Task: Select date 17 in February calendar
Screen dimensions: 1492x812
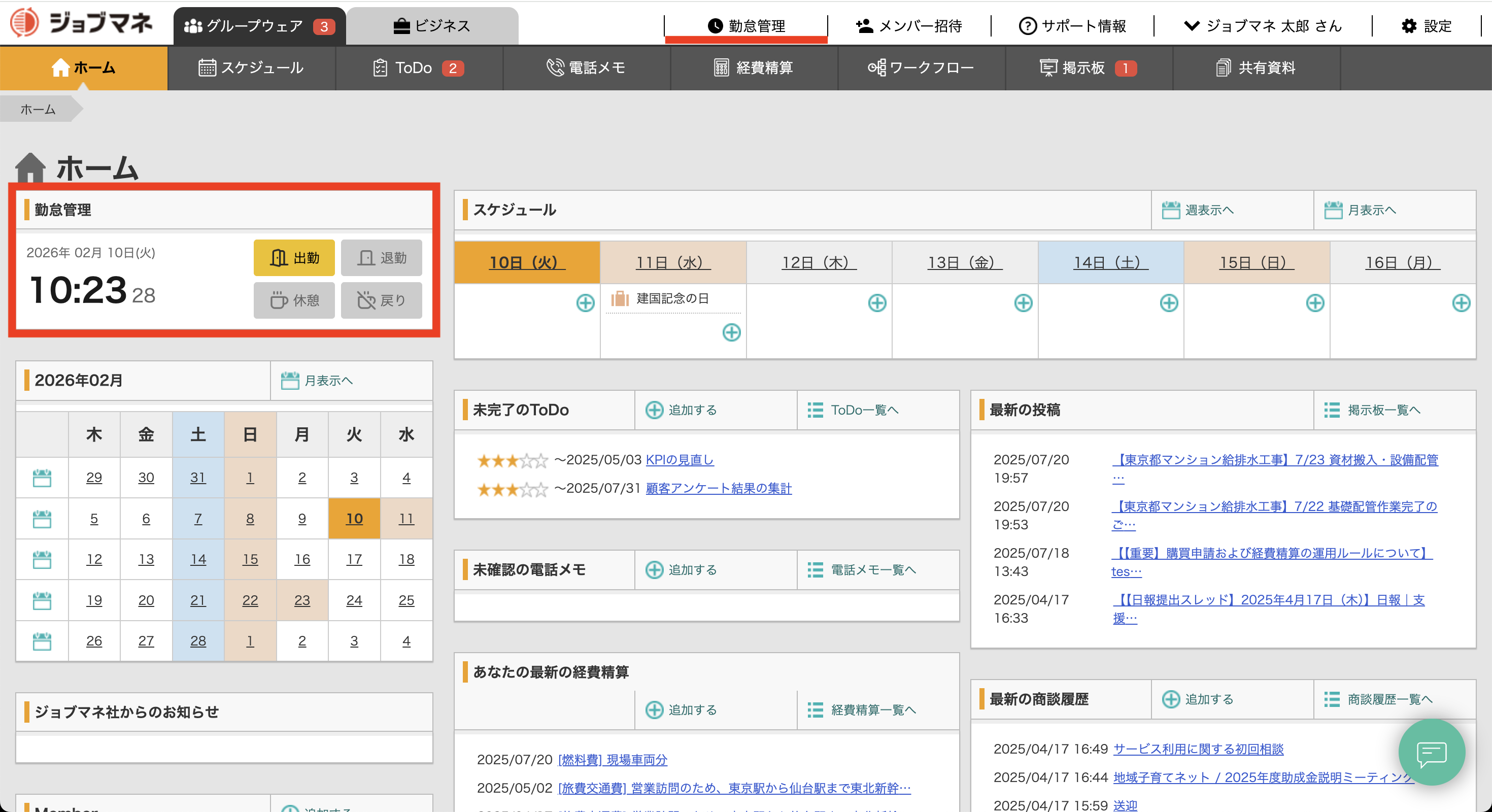Action: (354, 559)
